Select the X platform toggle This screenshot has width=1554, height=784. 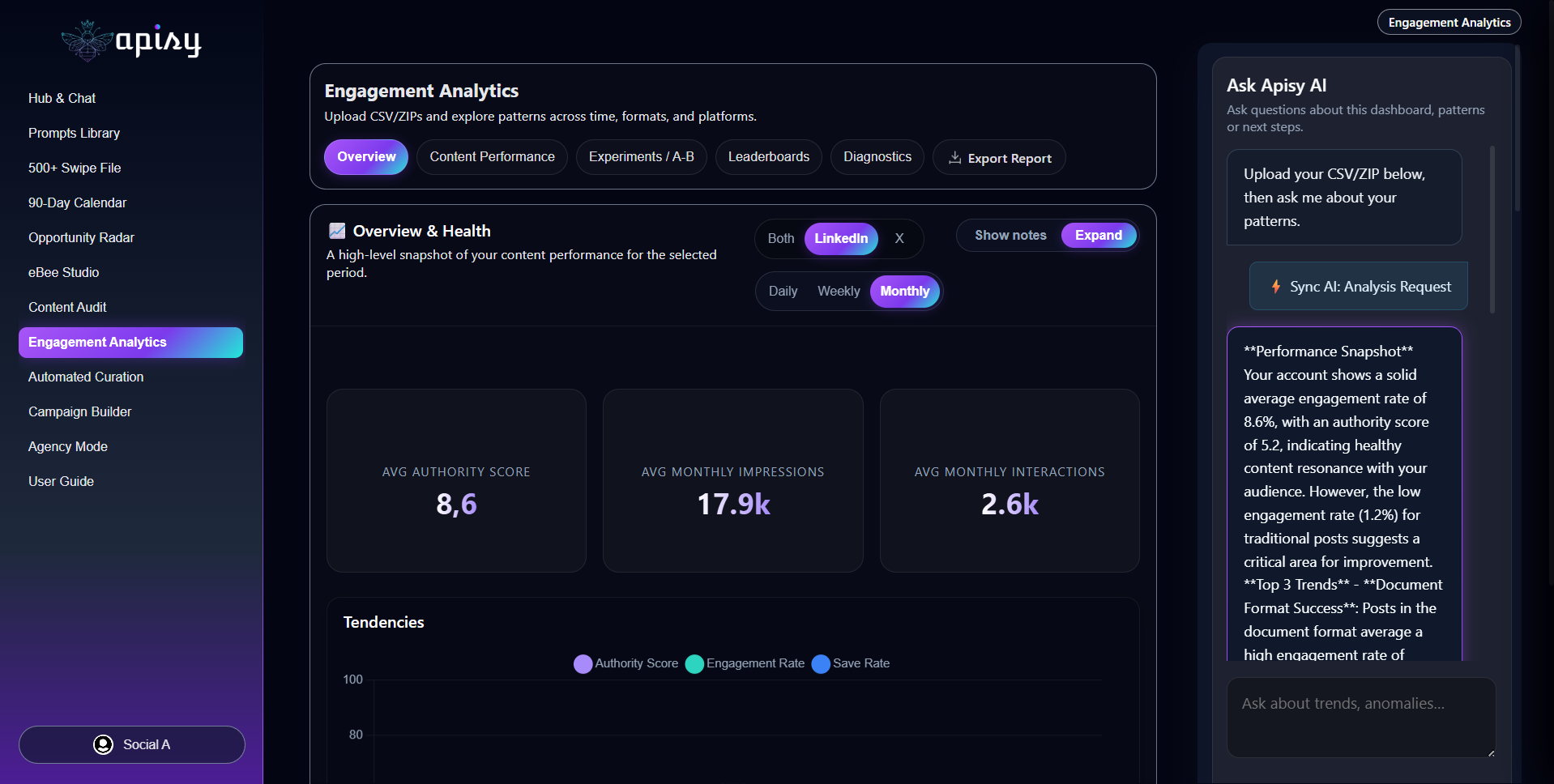(x=899, y=238)
